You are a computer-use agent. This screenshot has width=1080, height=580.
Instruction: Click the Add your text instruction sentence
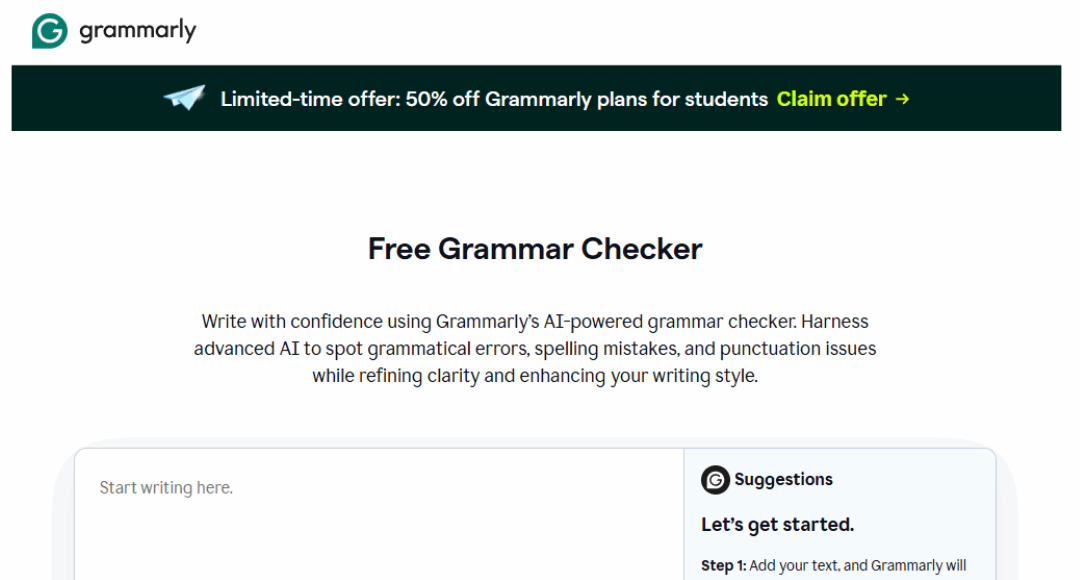(x=855, y=566)
